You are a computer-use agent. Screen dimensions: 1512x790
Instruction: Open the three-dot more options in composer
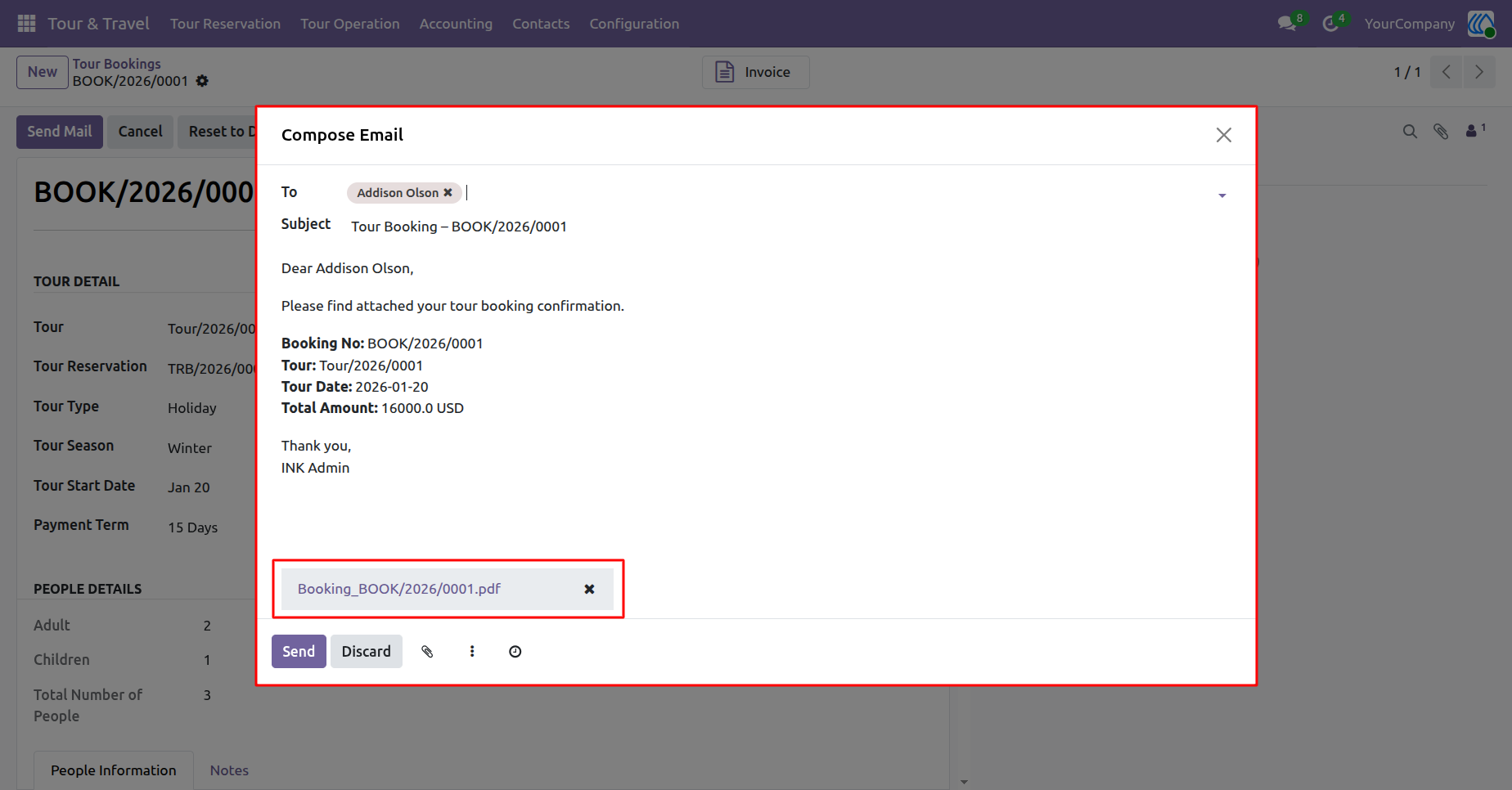(472, 652)
